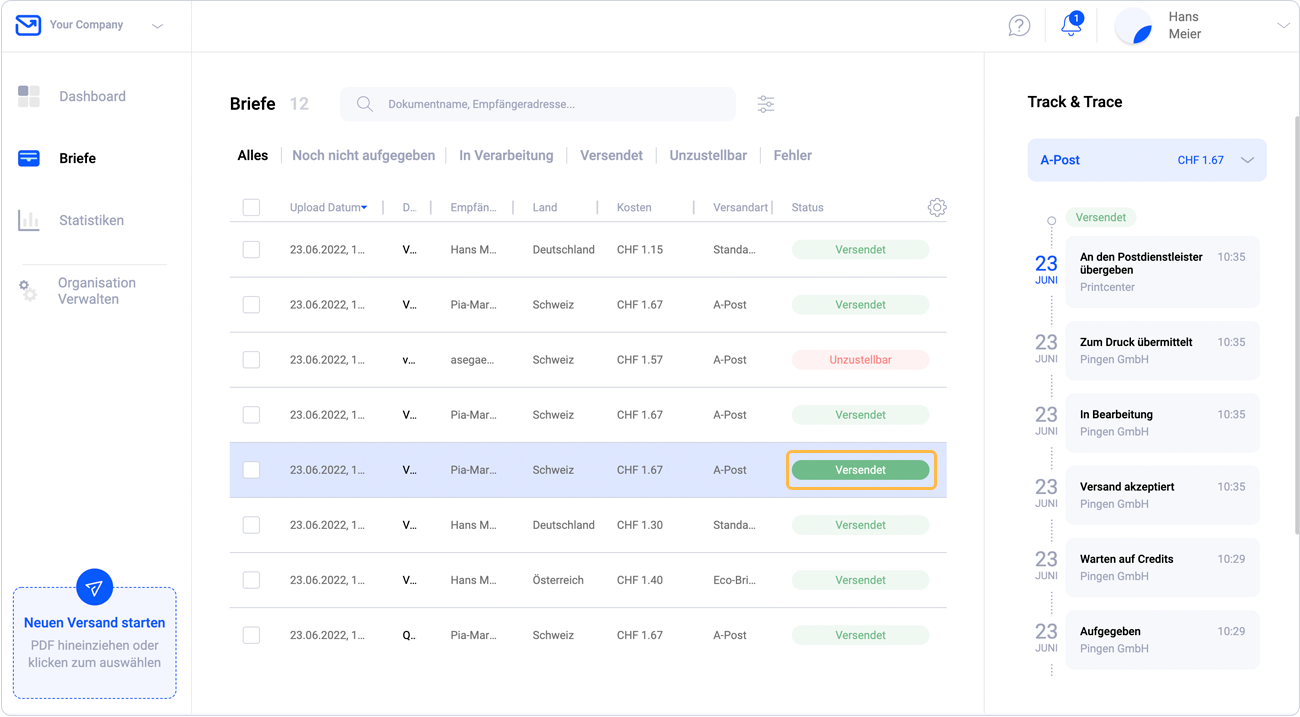The height and width of the screenshot is (717, 1300).
Task: Switch to Versendet filter tab
Action: point(611,155)
